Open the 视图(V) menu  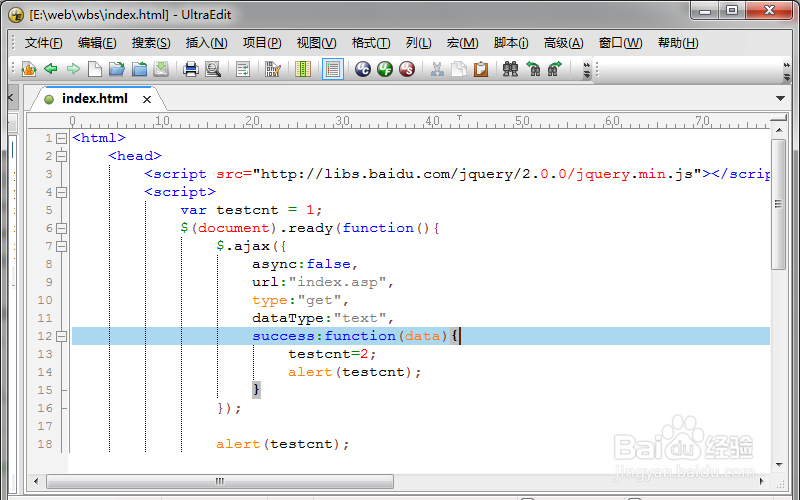click(x=316, y=43)
